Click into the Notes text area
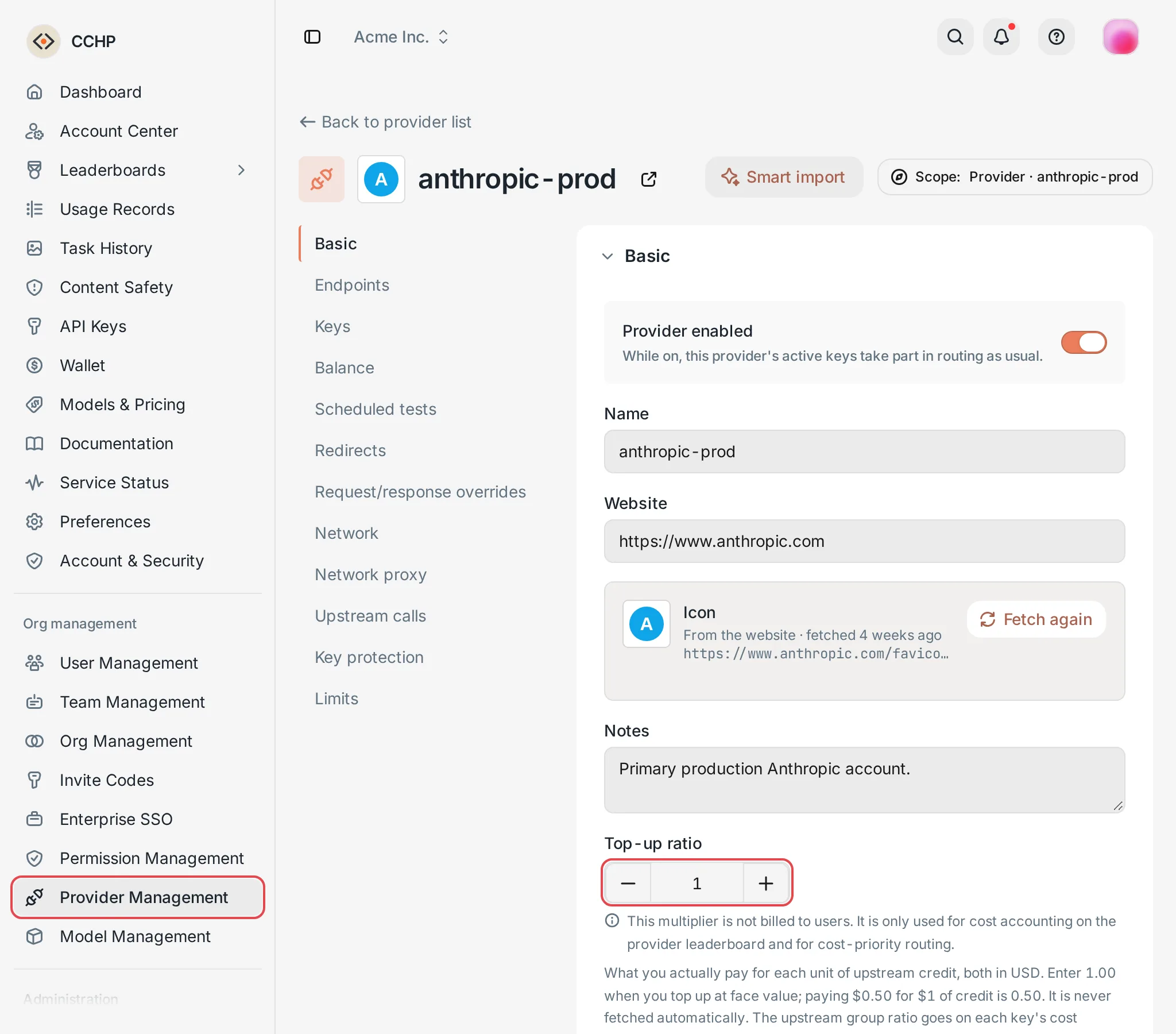Image resolution: width=1176 pixels, height=1034 pixels. 864,780
